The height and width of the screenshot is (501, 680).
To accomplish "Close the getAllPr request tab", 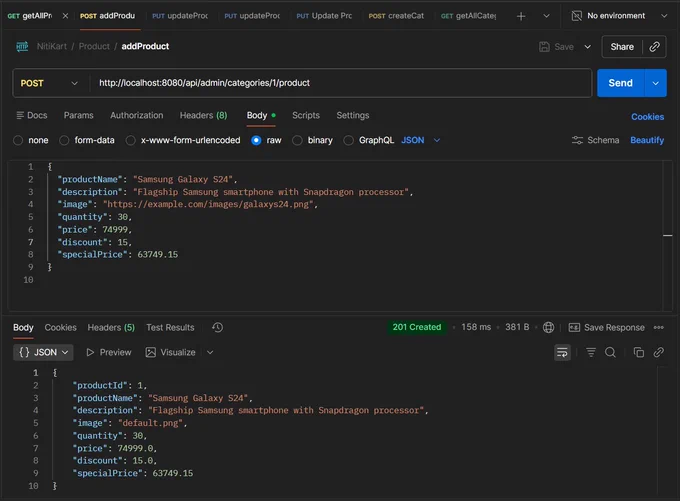I will tap(65, 16).
